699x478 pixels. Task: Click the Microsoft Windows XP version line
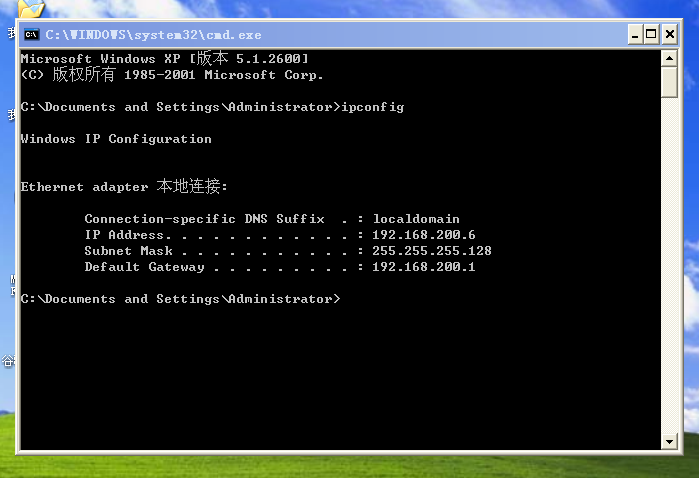(164, 58)
